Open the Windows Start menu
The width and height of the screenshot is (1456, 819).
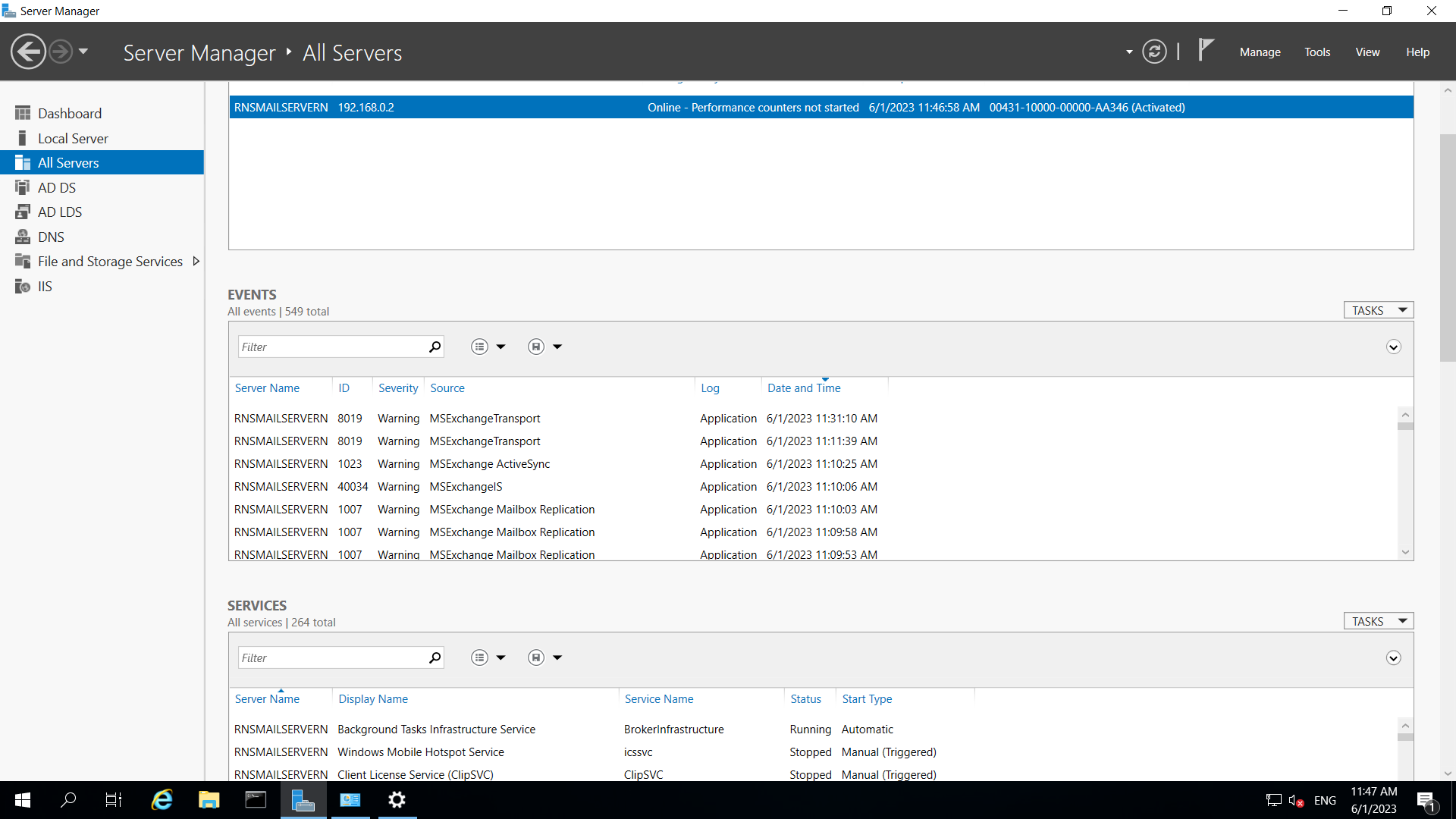pyautogui.click(x=23, y=799)
